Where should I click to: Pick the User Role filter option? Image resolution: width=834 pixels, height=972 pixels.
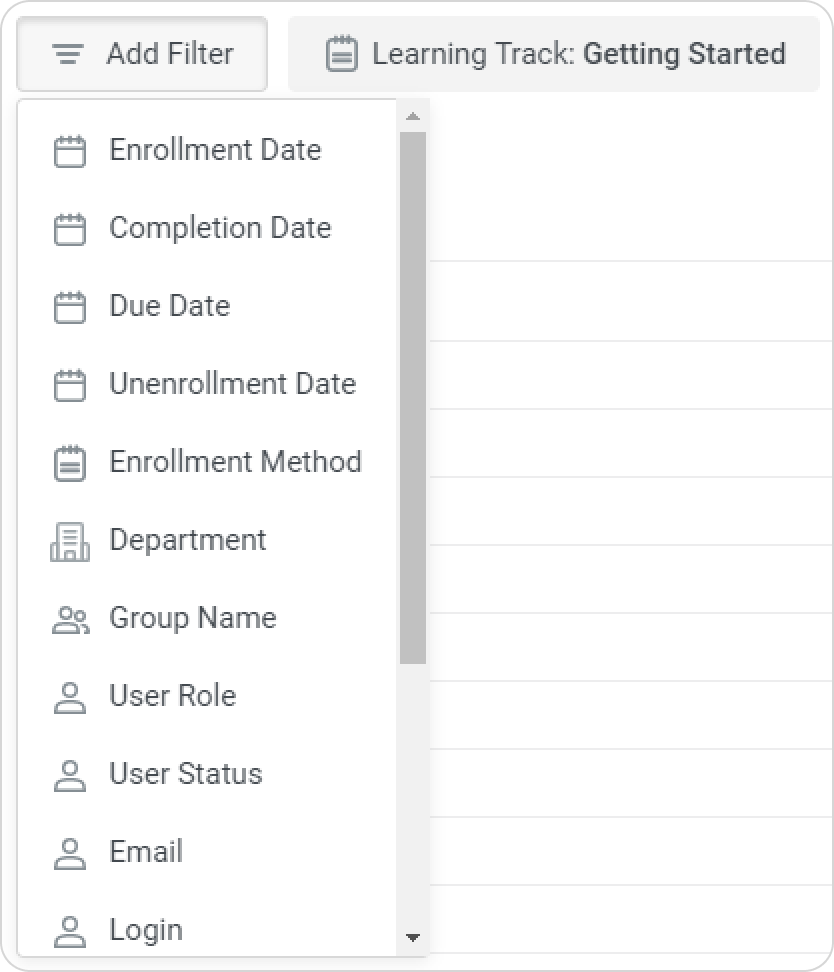[x=172, y=696]
